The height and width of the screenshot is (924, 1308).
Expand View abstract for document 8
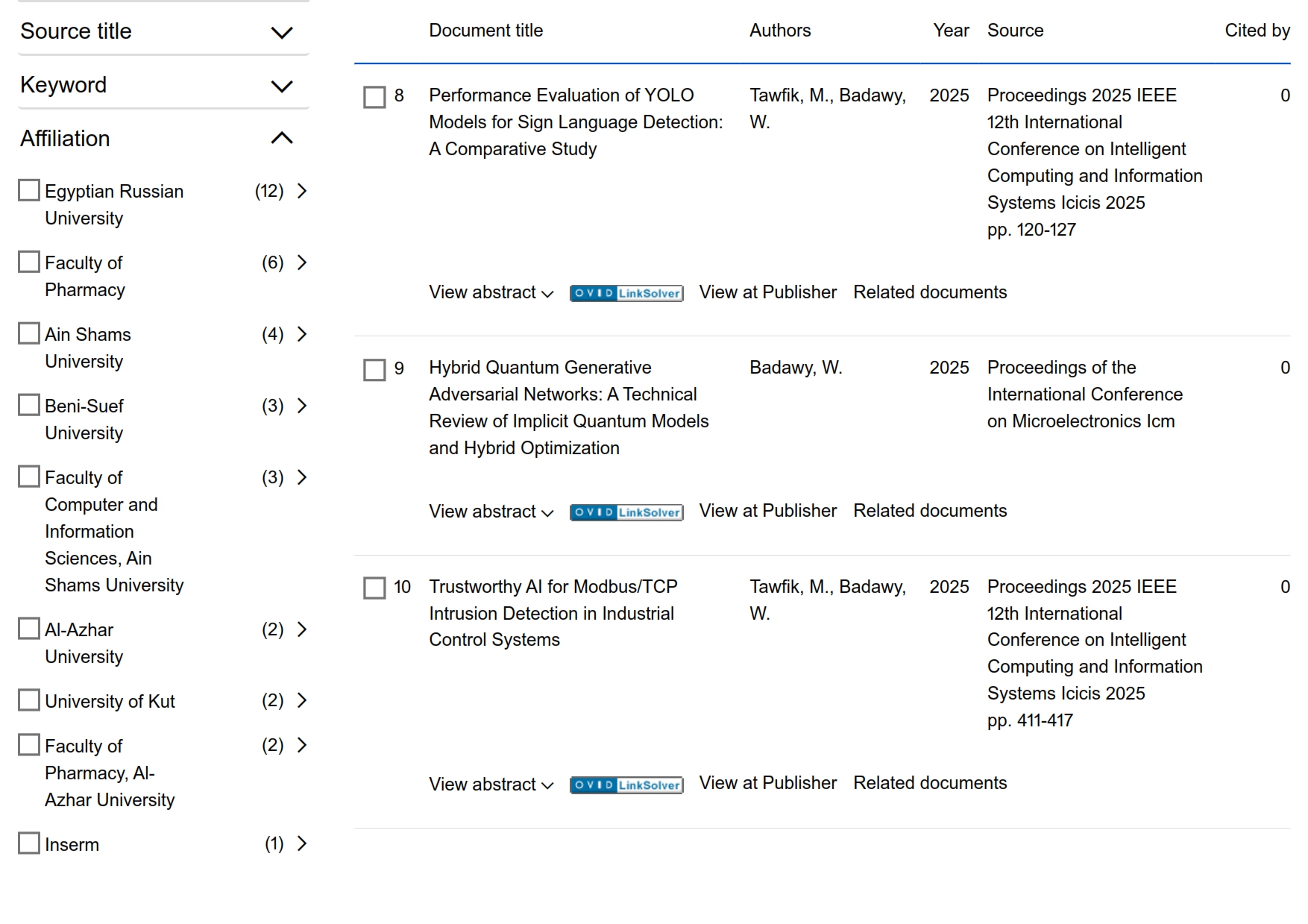[491, 292]
